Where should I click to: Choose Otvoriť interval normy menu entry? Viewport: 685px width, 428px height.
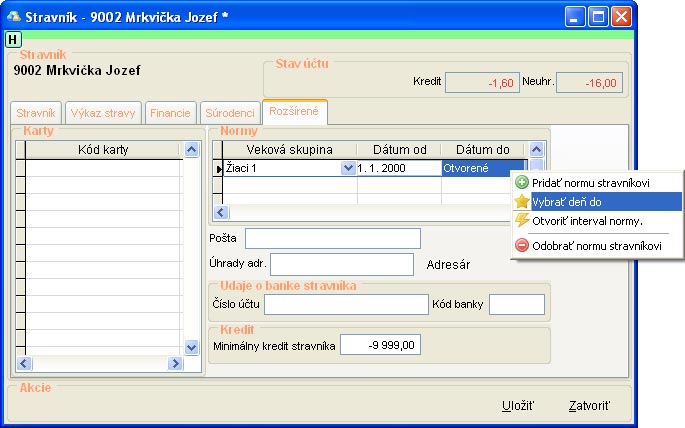click(596, 221)
